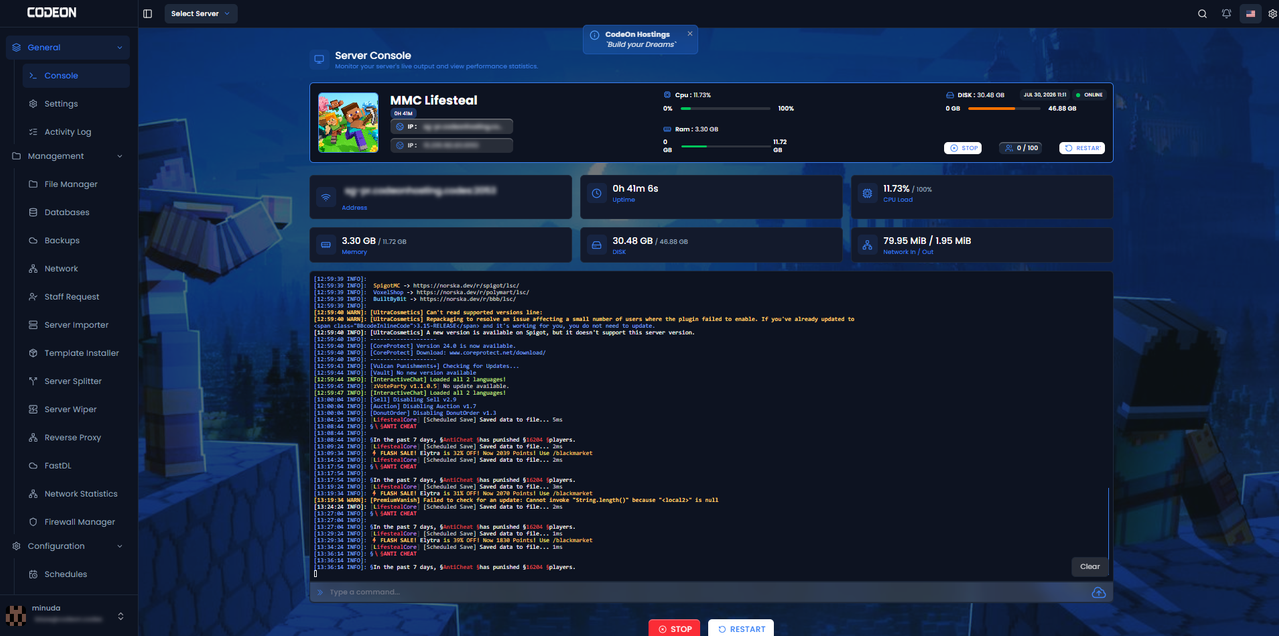Click the ONLINE status badge
Viewport: 1279px width, 636px height.
[x=1088, y=95]
